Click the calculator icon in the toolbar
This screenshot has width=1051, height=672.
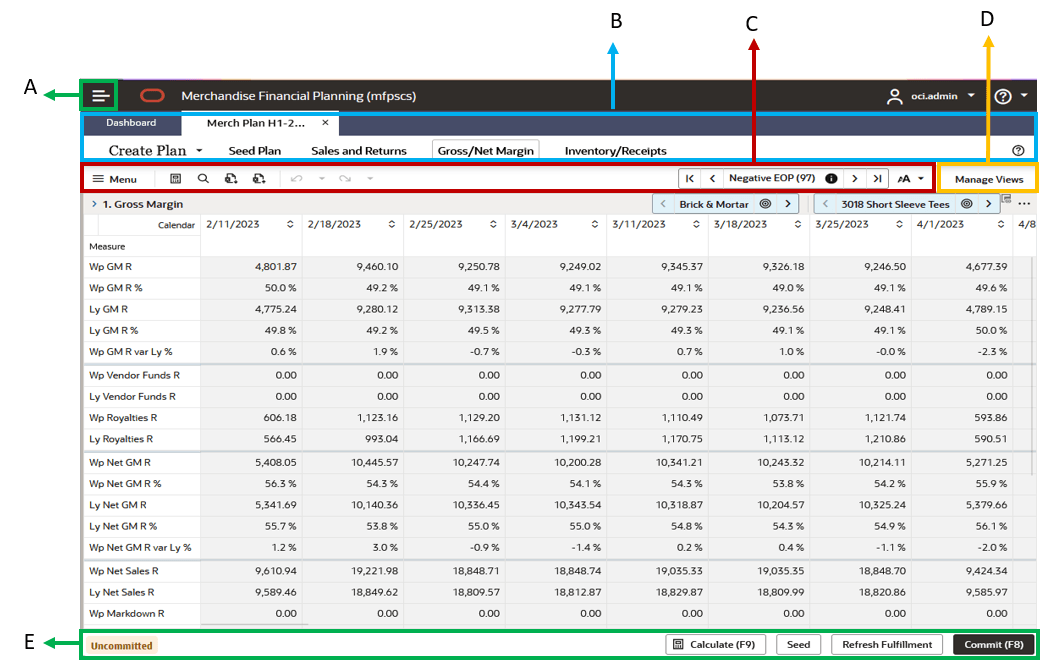click(x=176, y=178)
